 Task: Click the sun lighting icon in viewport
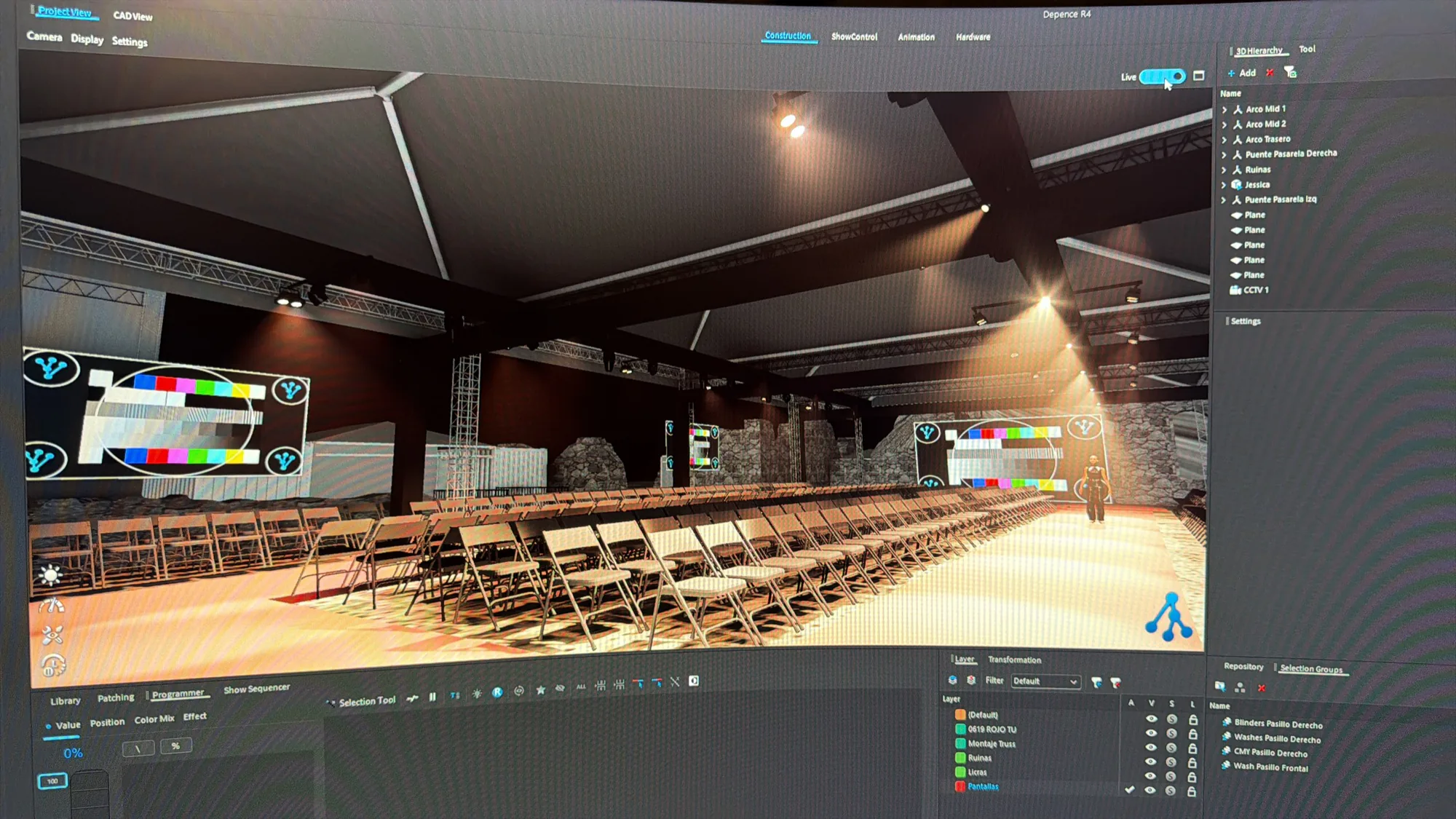pyautogui.click(x=50, y=576)
